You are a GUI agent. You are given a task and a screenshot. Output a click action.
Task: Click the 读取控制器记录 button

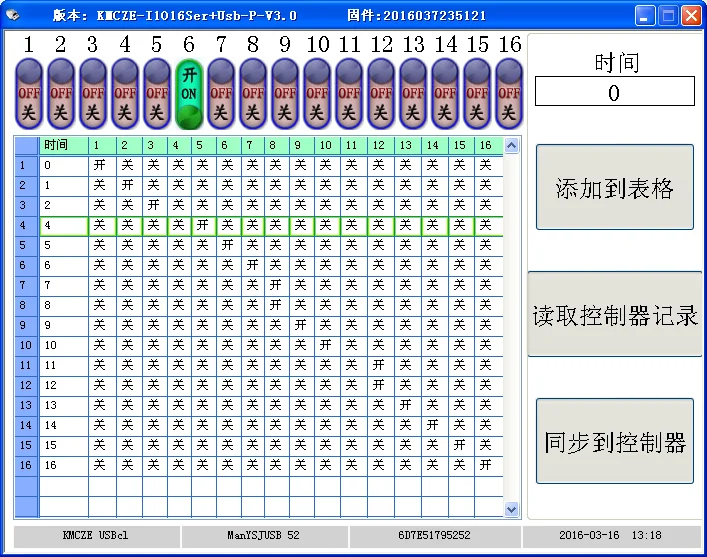[x=616, y=314]
